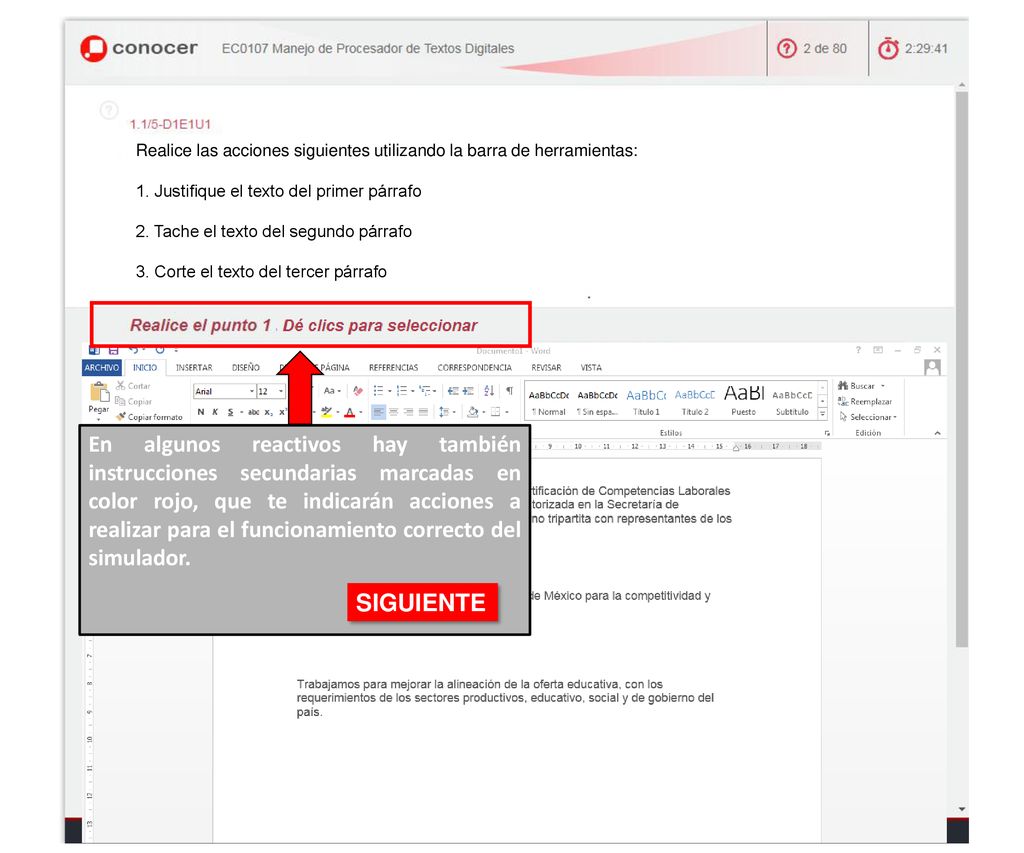The image size is (1024, 853).
Task: Toggle justify paragraph alignment
Action: pyautogui.click(x=423, y=412)
